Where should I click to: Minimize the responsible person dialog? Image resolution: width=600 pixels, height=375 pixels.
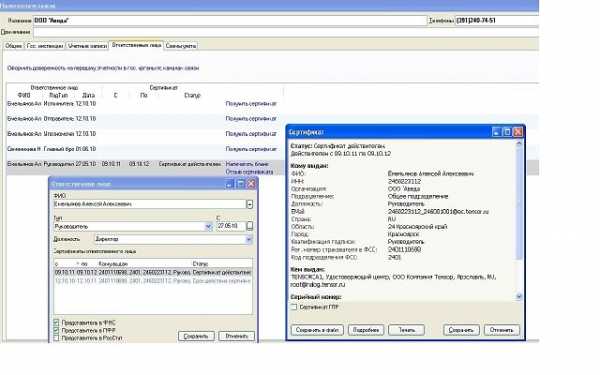pyautogui.click(x=229, y=184)
